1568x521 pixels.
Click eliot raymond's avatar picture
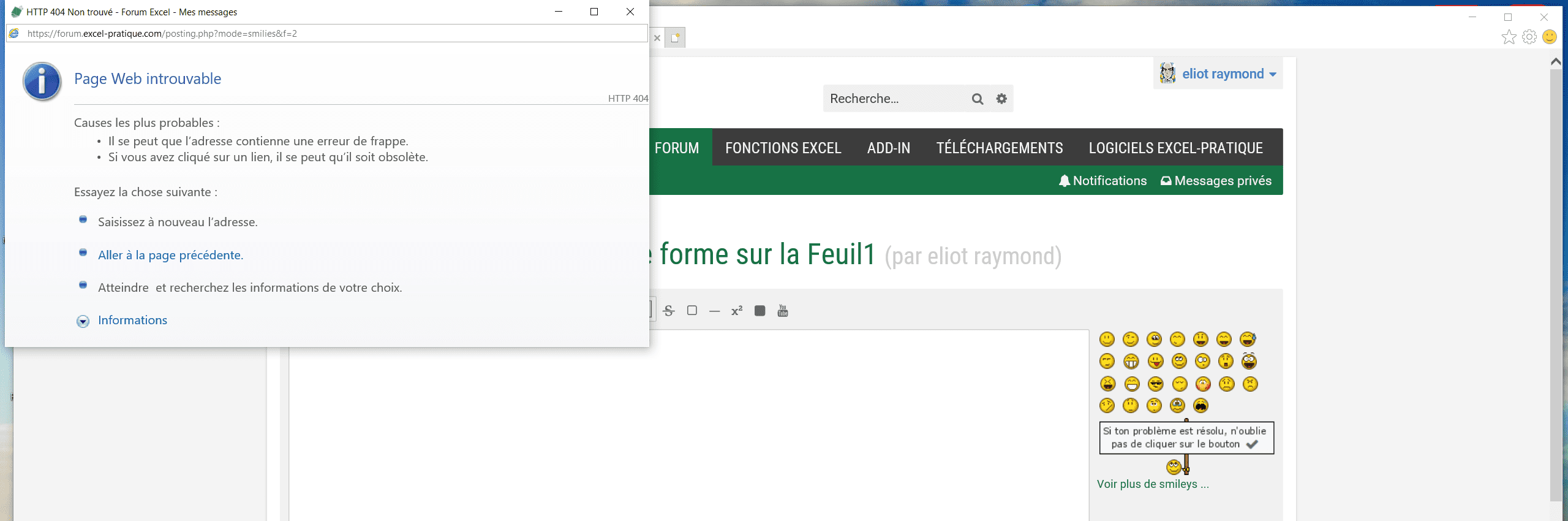(x=1167, y=74)
